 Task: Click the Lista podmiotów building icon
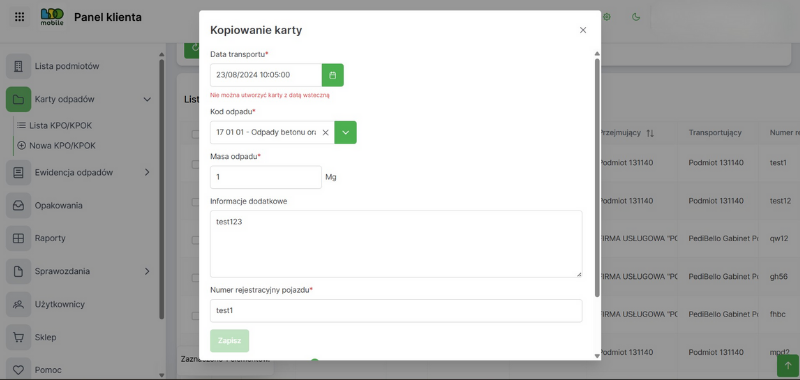(x=18, y=66)
